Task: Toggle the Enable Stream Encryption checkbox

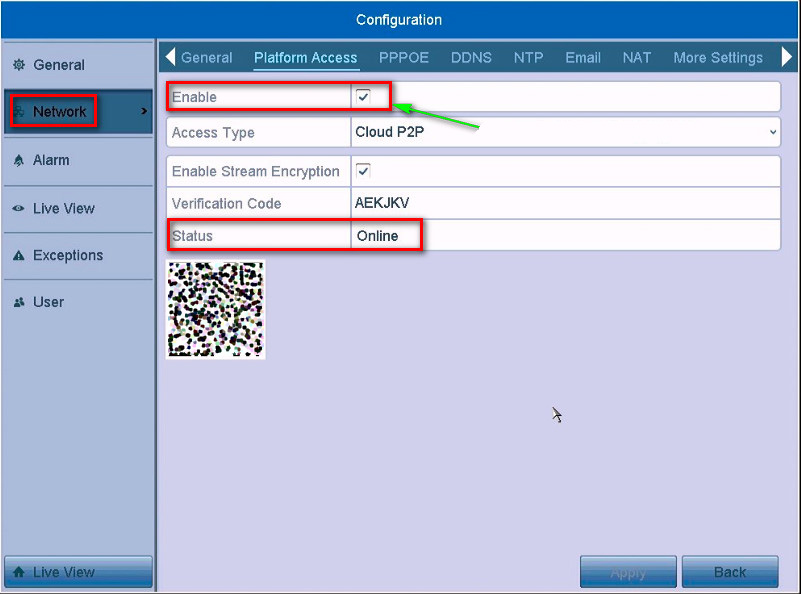Action: [363, 171]
